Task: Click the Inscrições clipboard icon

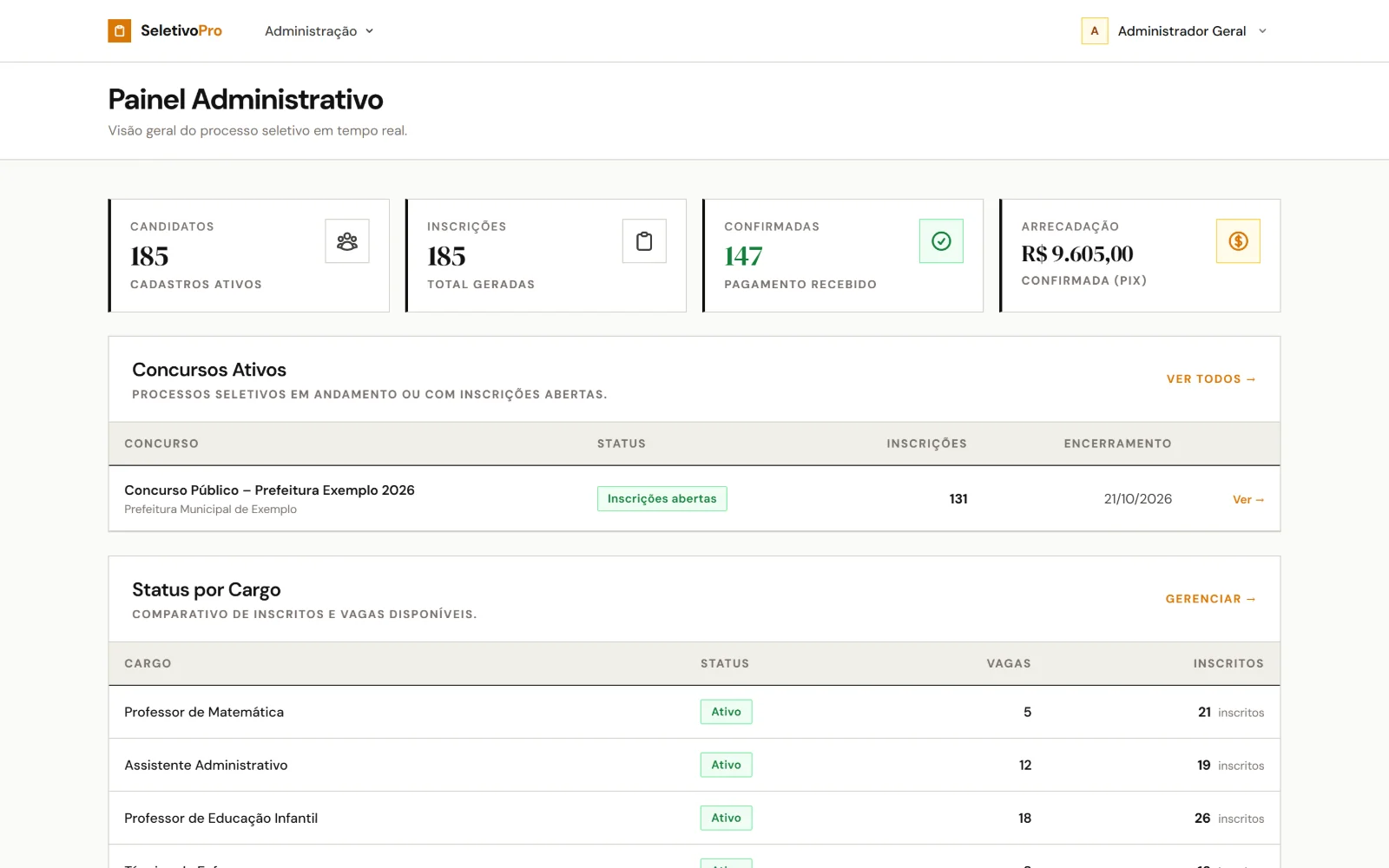Action: (644, 241)
